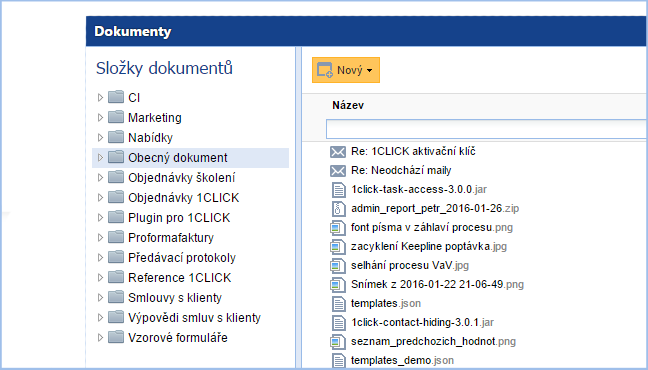Select the Smlouvy s klienty label
The width and height of the screenshot is (648, 370).
175,298
